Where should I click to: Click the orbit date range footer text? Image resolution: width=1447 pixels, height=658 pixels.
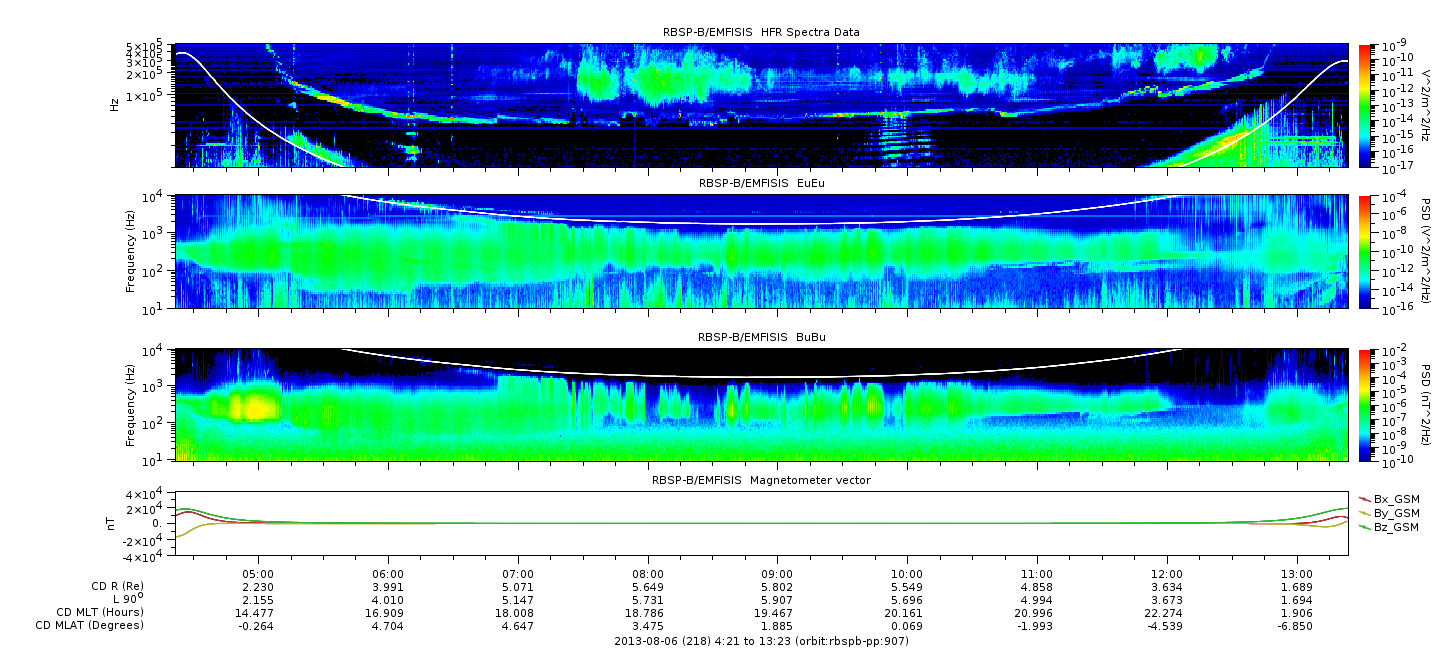click(x=761, y=639)
